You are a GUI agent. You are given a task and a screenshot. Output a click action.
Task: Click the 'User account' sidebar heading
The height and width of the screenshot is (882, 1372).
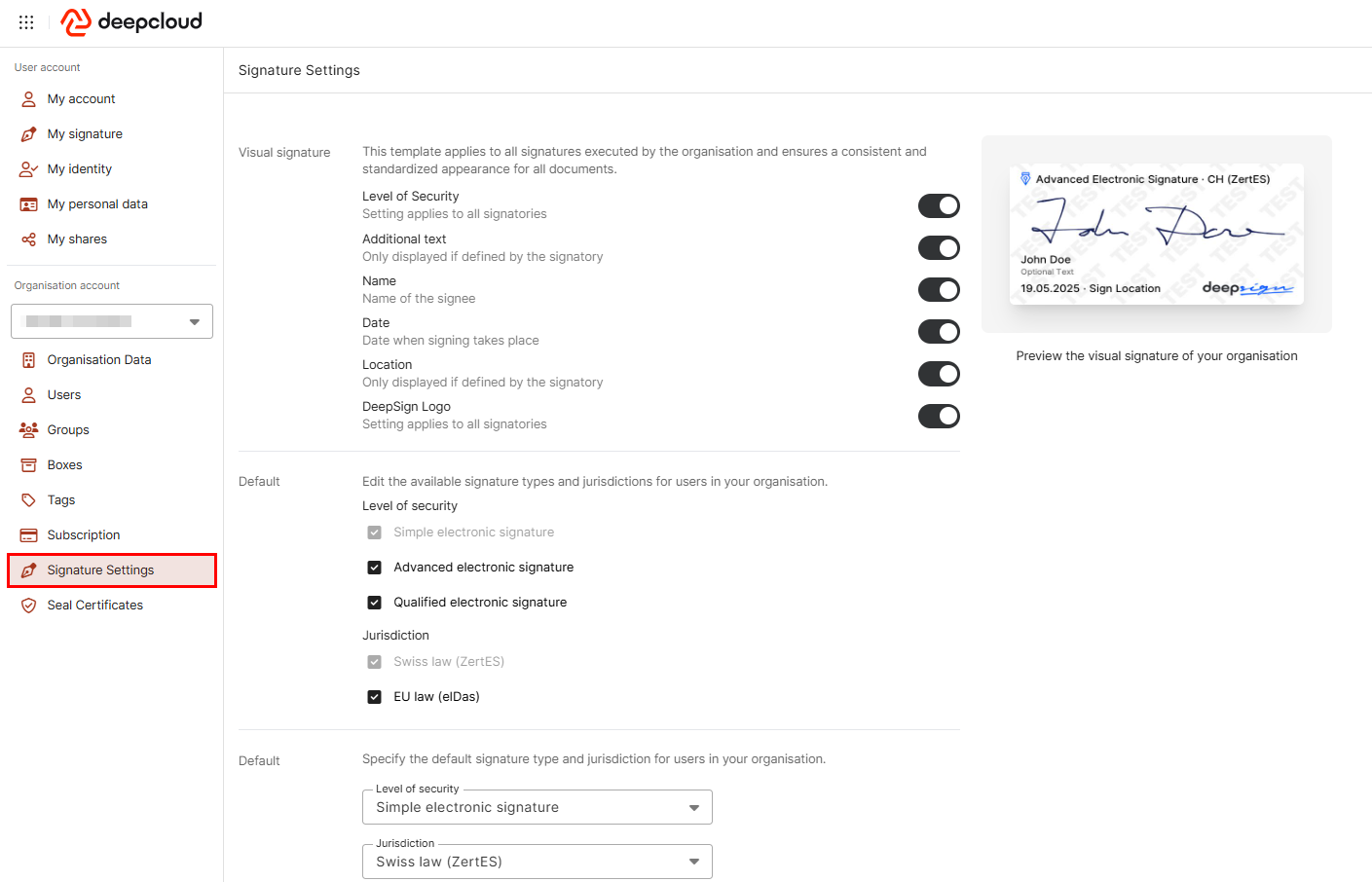click(48, 67)
